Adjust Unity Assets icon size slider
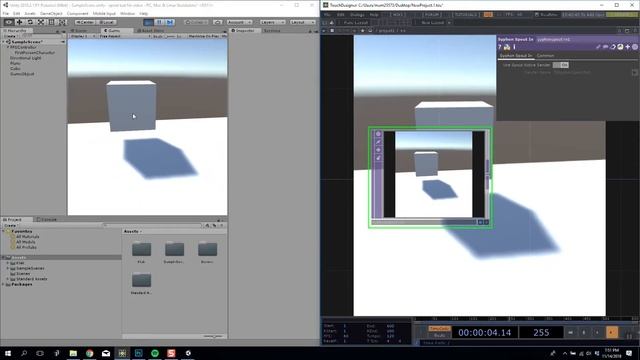The width and height of the screenshot is (640, 360). coord(213,336)
